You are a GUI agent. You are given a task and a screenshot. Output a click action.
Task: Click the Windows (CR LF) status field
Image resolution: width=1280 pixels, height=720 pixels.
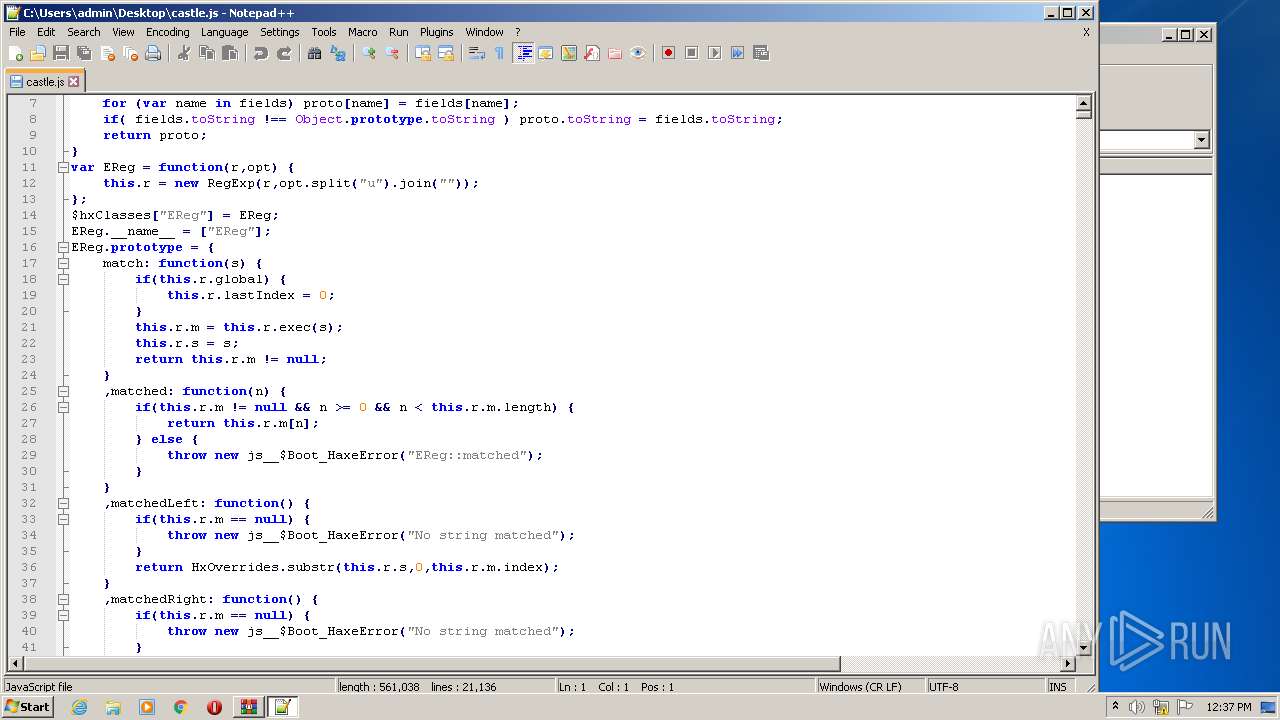pos(870,687)
